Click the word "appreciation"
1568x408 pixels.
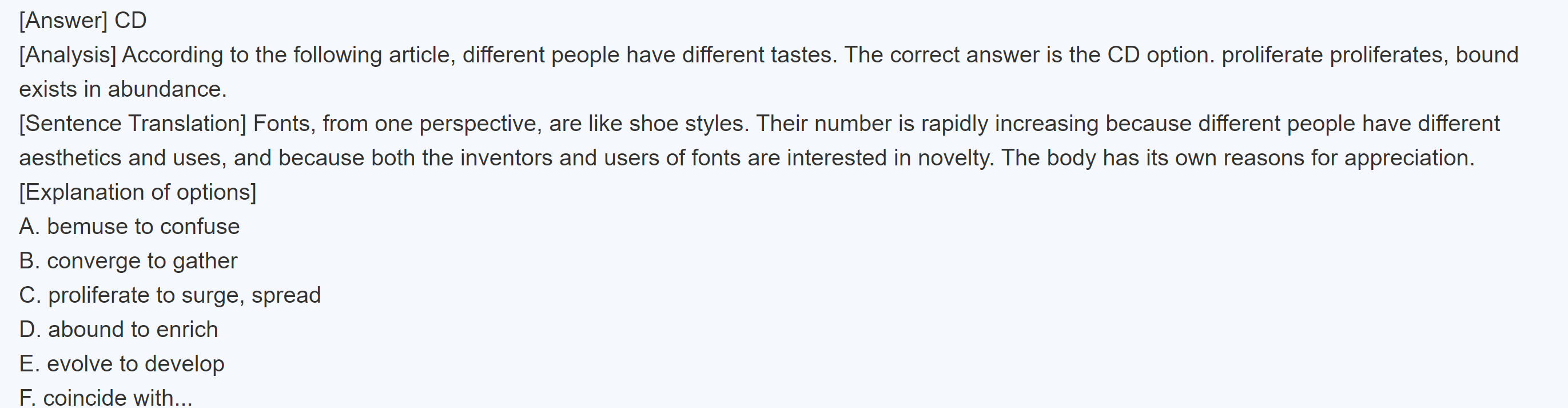click(1408, 159)
